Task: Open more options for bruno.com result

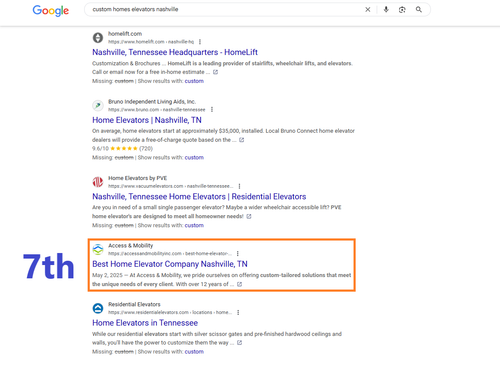Action: pos(212,109)
